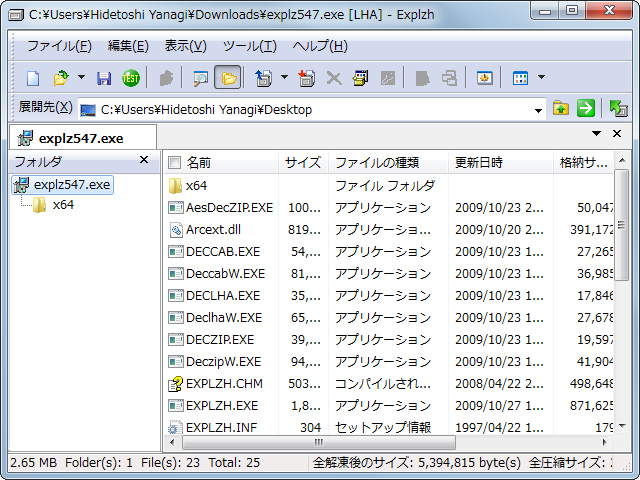Click the horizontal scrollbar thumb
The image size is (640, 480).
319,442
